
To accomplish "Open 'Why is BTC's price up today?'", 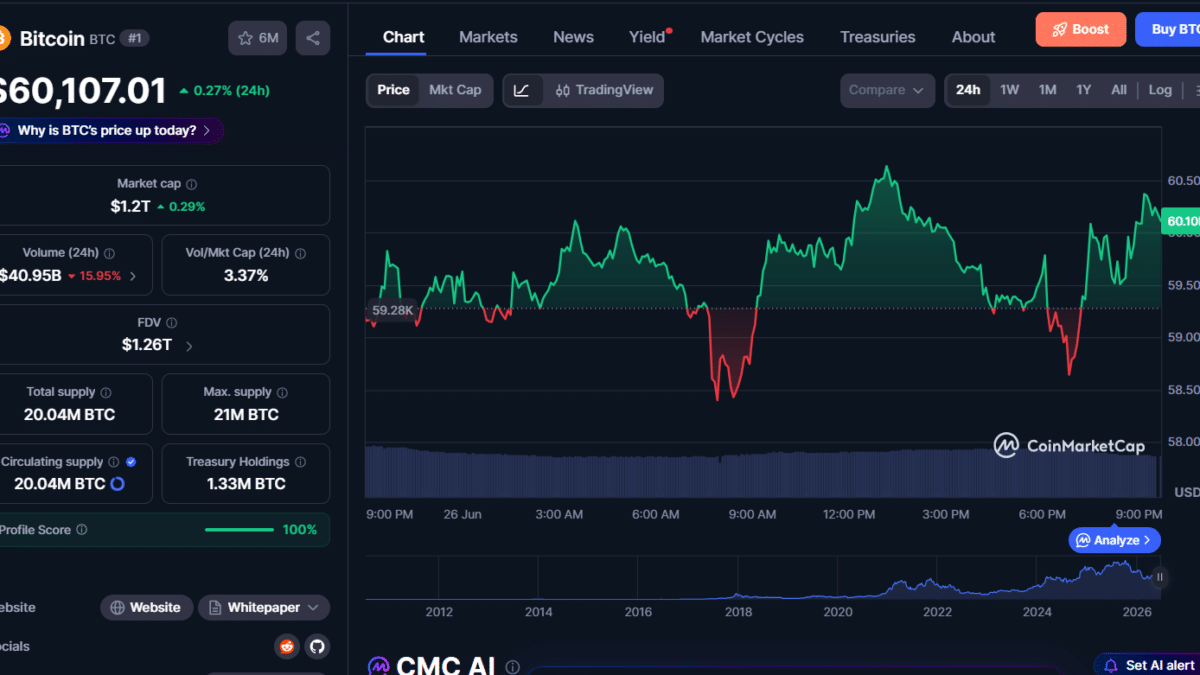I will [112, 130].
